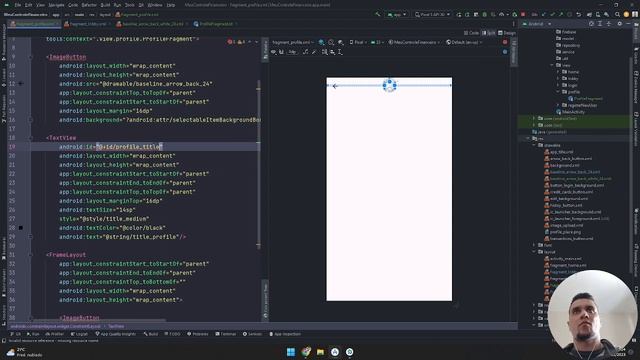Screen dimensions: 640x360
Task: Click Collapse All icon in project panel
Action: pyautogui.click(x=609, y=24)
